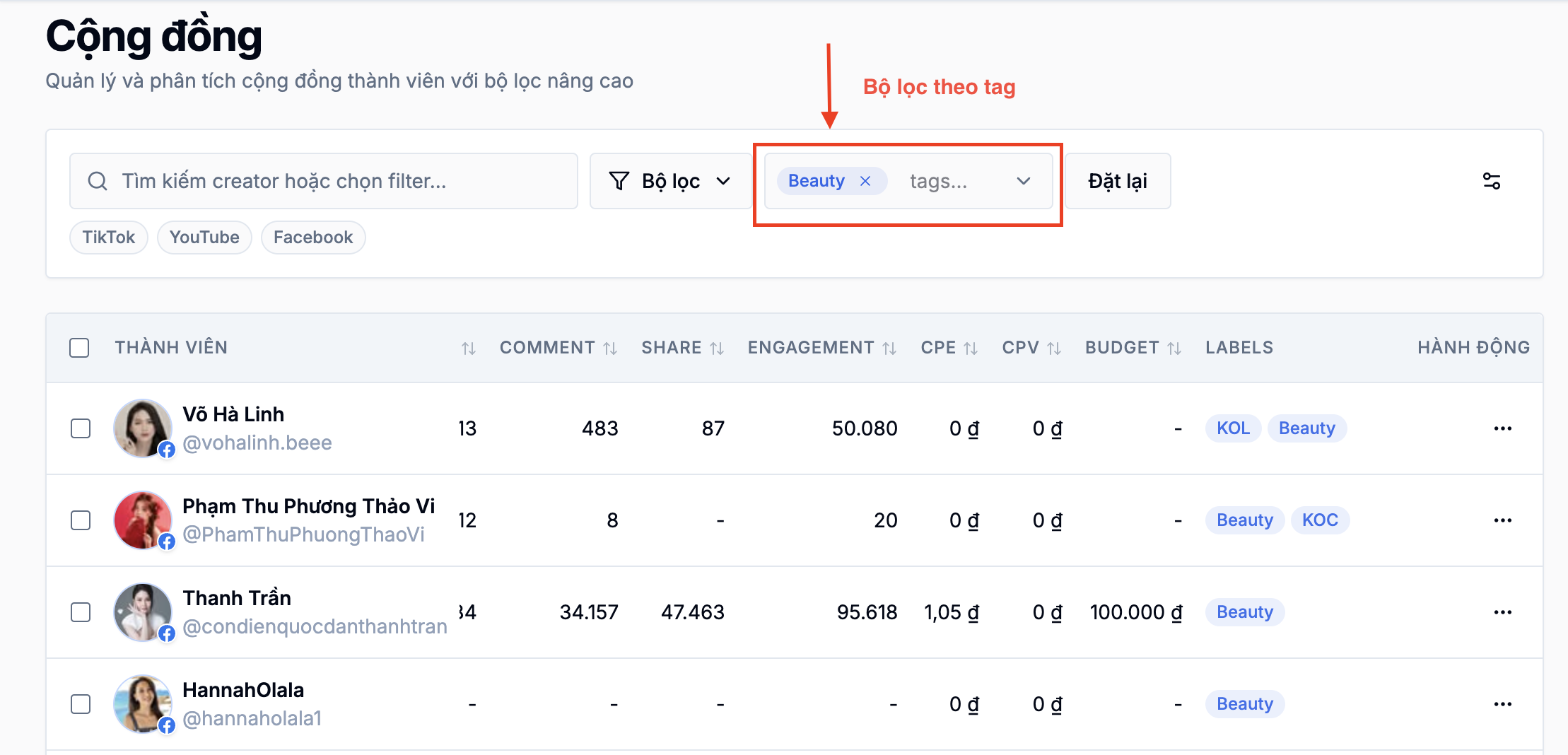Click Beauty label in Thanh Trần row
The width and height of the screenshot is (1568, 755).
1245,612
